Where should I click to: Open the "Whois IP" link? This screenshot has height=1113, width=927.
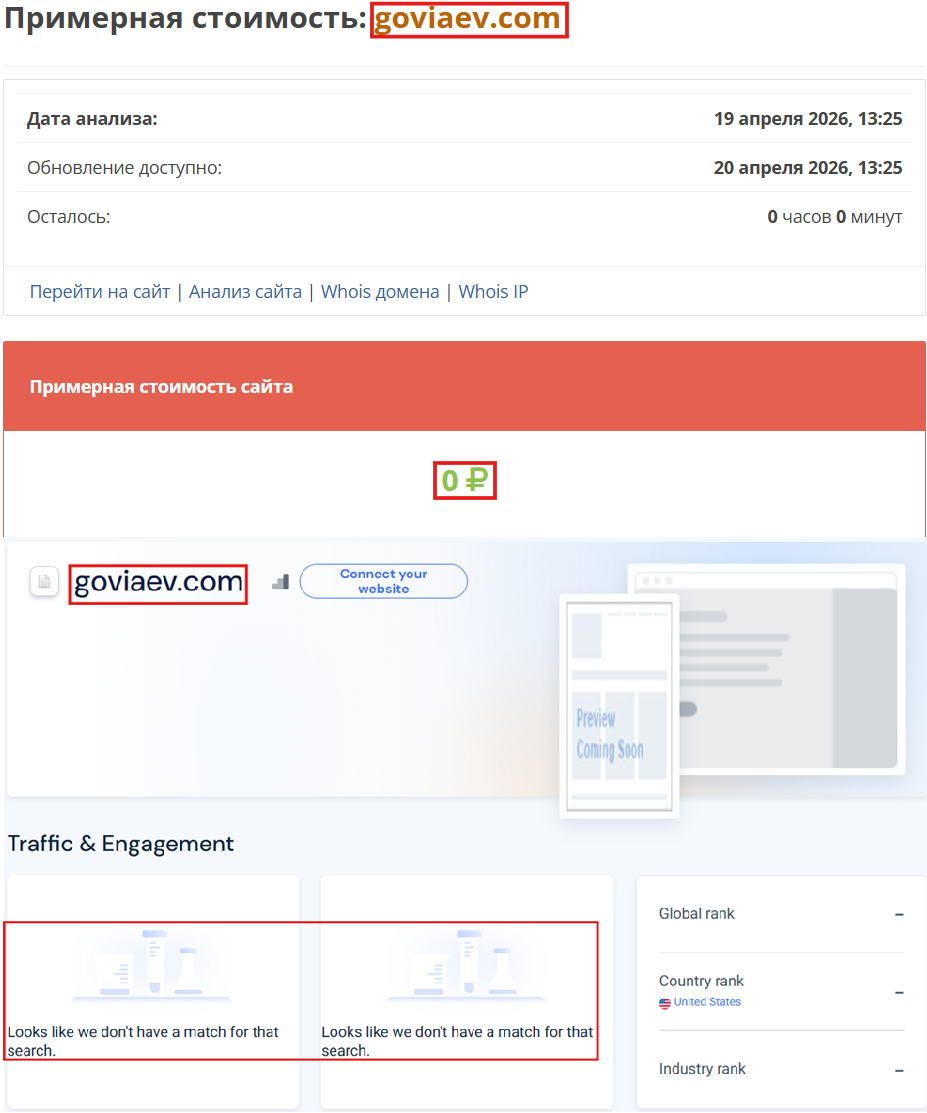493,291
